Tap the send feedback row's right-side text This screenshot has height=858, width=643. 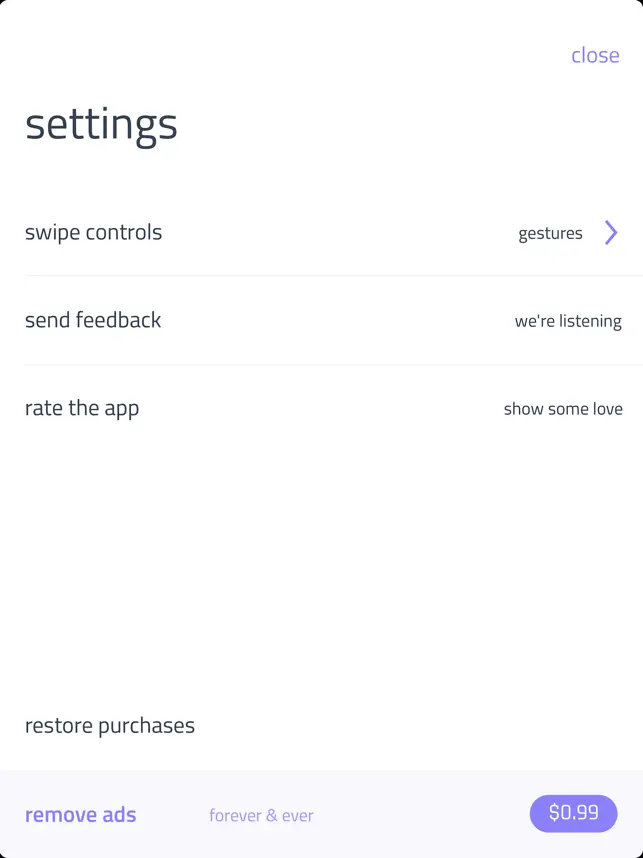click(568, 321)
